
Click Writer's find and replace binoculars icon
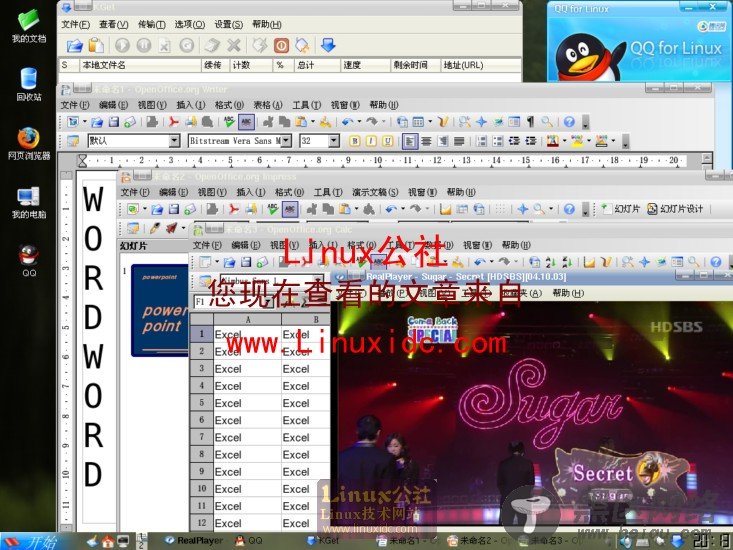click(x=464, y=122)
